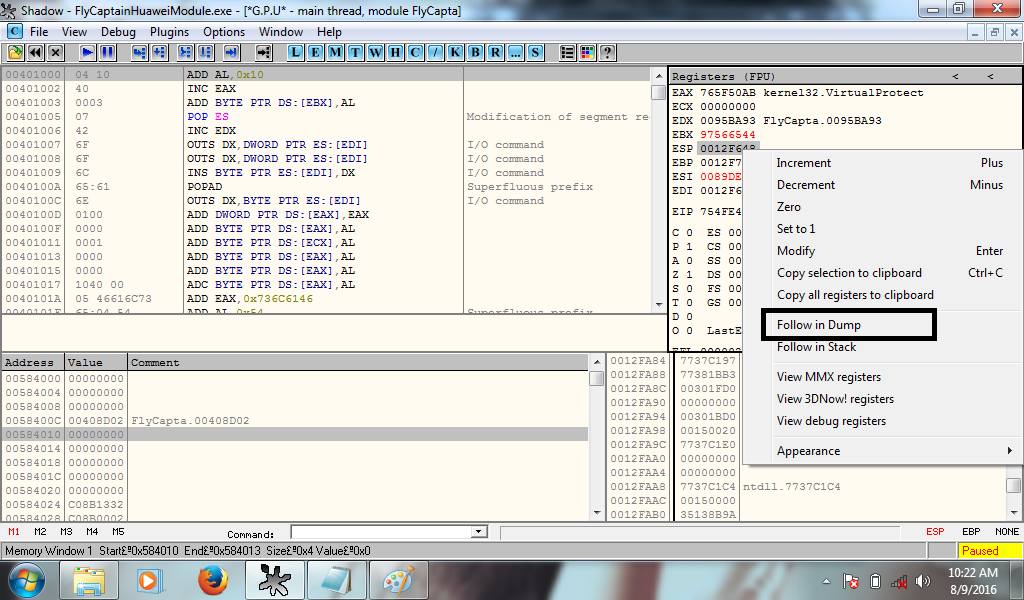Open Call stack with K button

click(x=455, y=53)
